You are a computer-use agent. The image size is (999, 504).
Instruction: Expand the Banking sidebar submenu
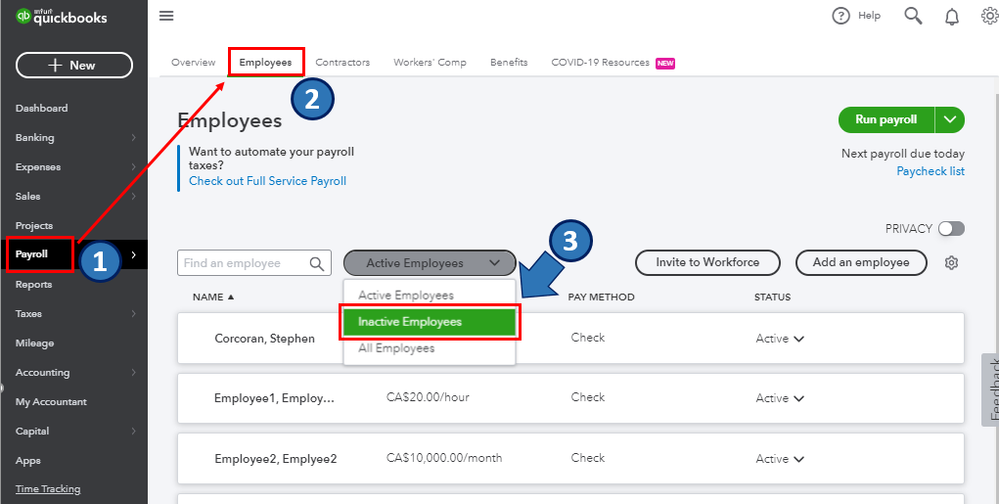[x=133, y=138]
